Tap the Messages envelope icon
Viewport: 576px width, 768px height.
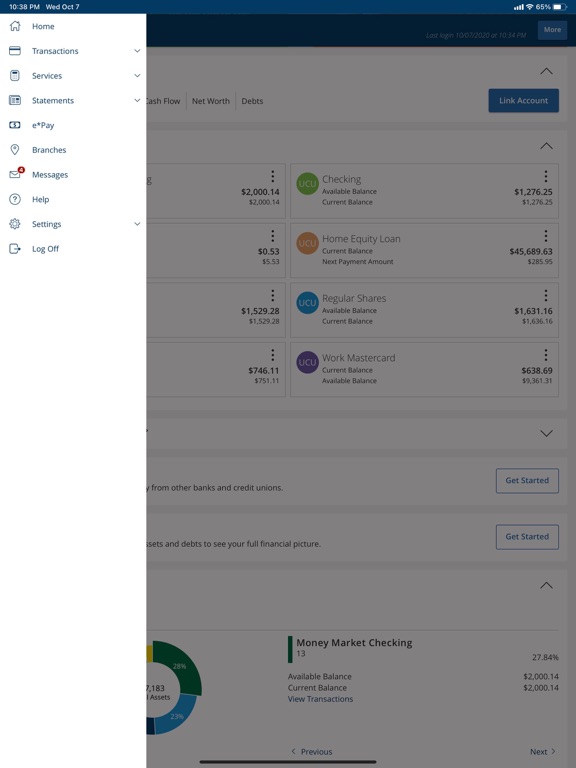(x=15, y=174)
